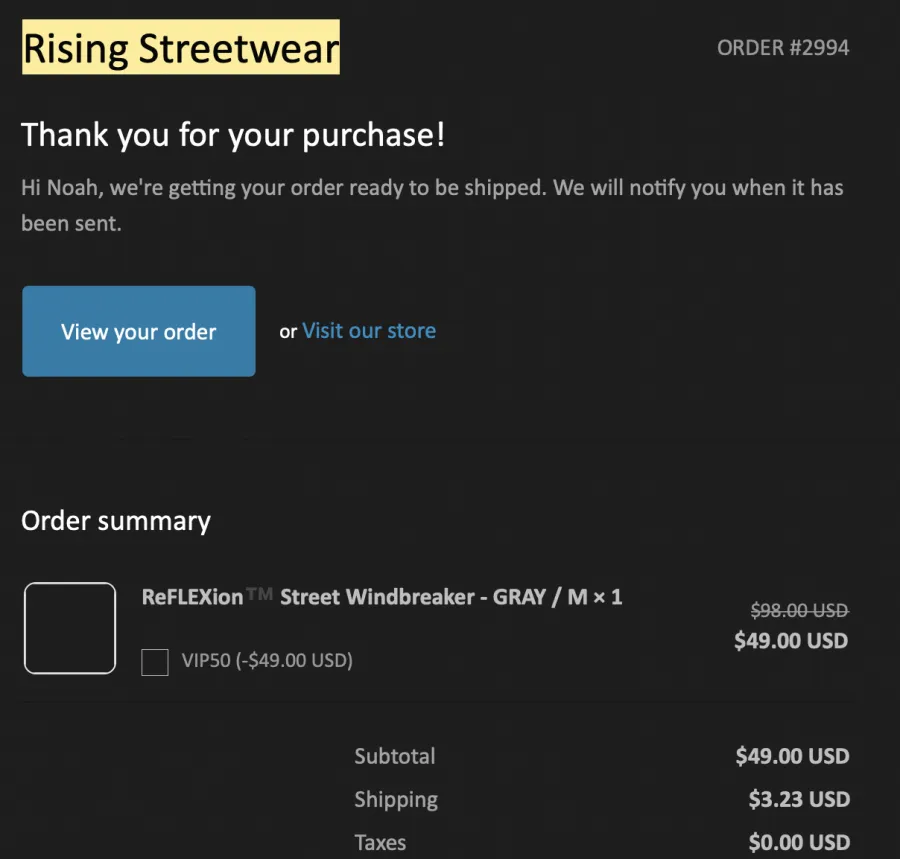The width and height of the screenshot is (900, 859).
Task: Click the Rising Streetwear store logo
Action: [181, 47]
